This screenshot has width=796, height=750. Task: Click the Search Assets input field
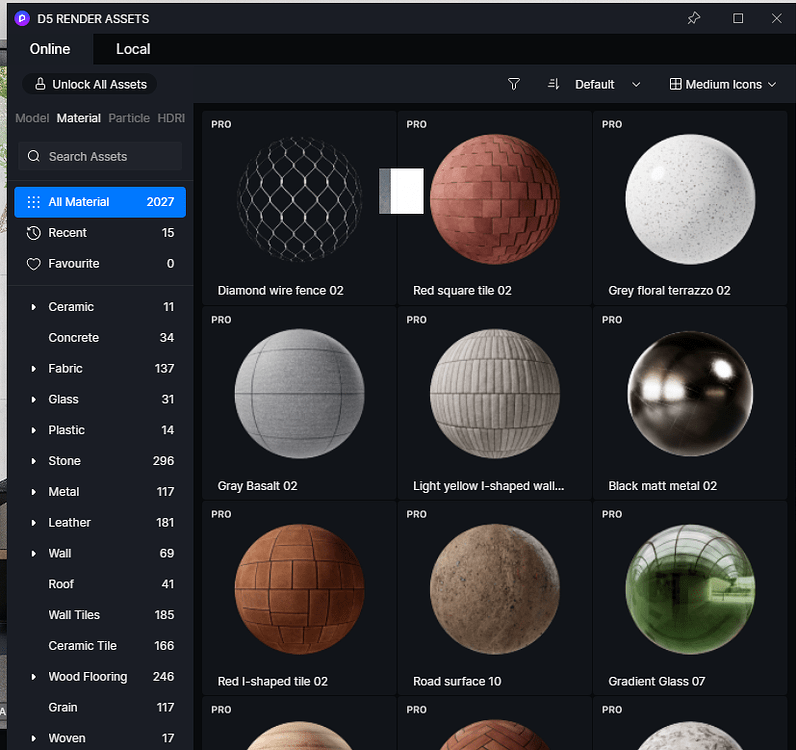(x=100, y=156)
